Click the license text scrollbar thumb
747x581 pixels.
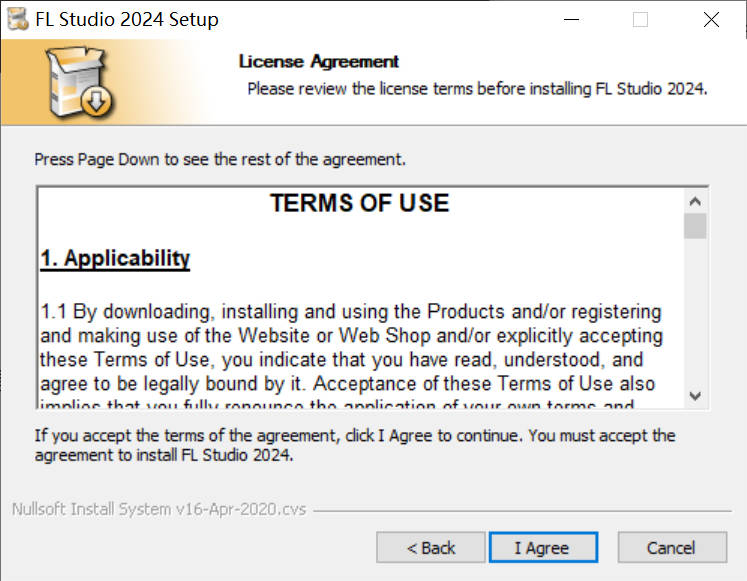[x=695, y=225]
